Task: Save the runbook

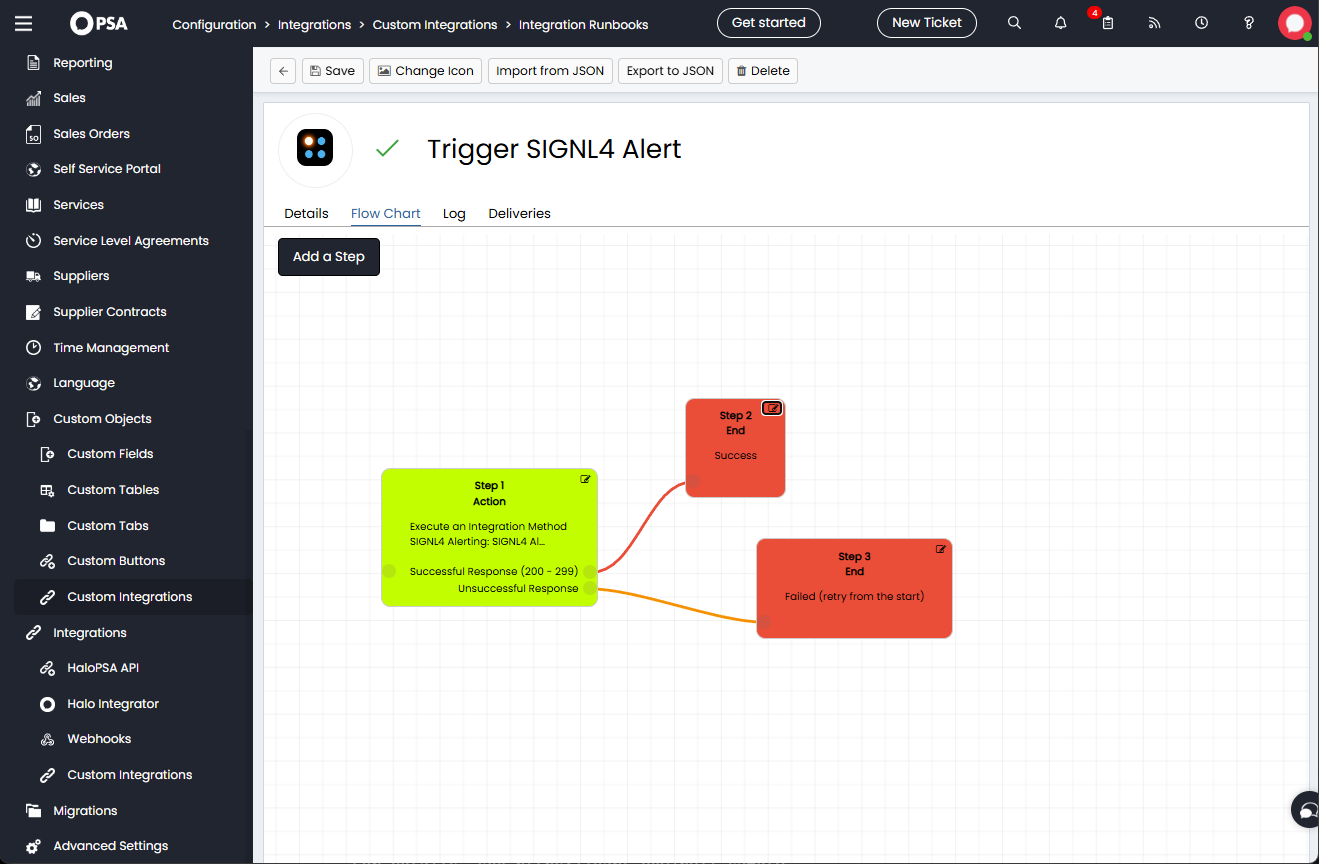Action: click(332, 71)
